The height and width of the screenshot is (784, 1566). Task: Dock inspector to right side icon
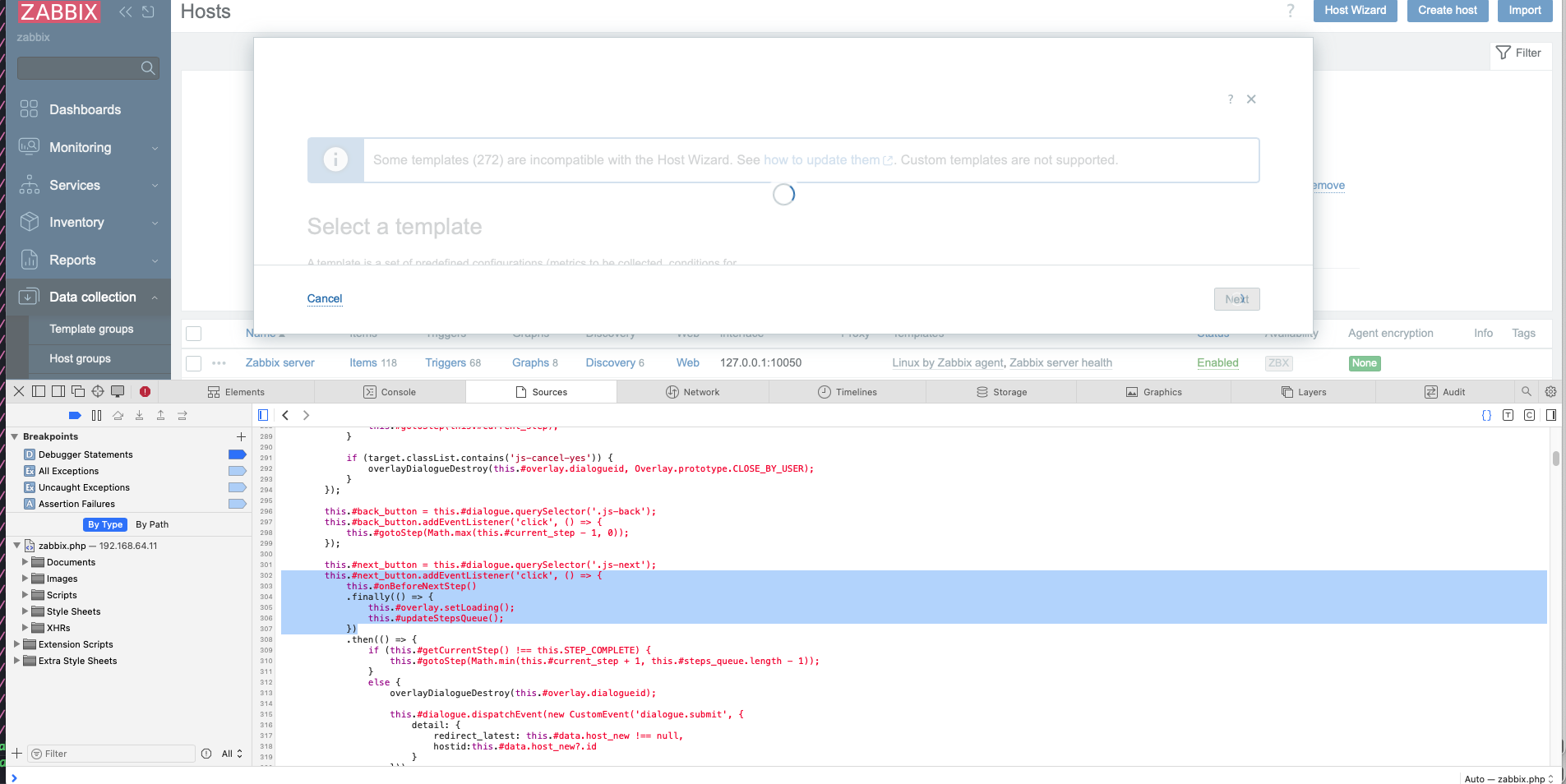[58, 392]
